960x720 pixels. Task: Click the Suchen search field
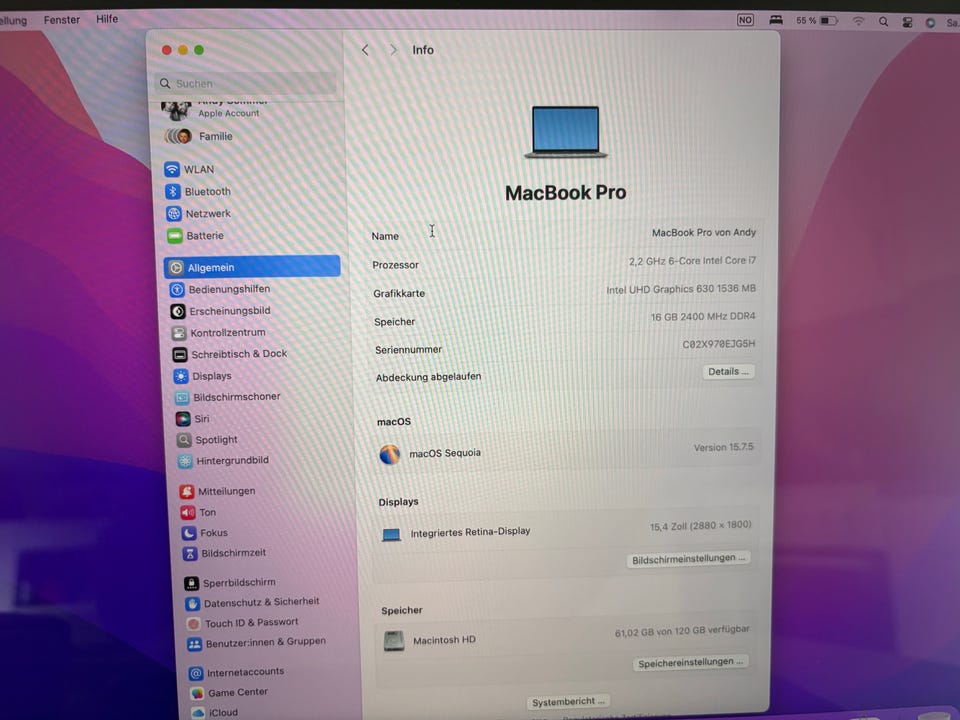(247, 83)
